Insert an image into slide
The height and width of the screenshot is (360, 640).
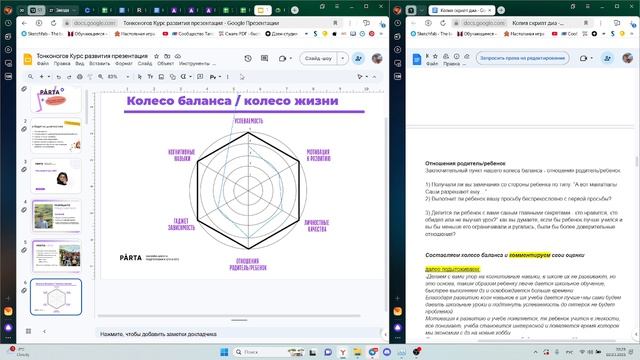pyautogui.click(x=161, y=76)
